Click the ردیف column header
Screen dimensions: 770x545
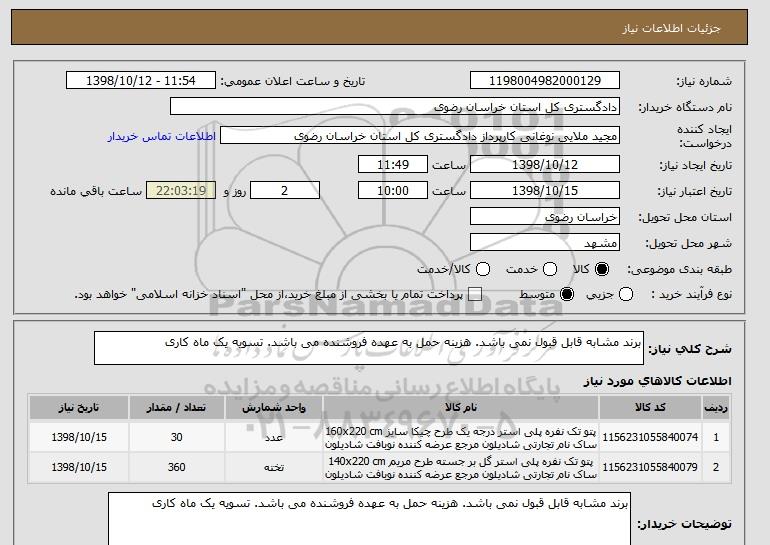pyautogui.click(x=716, y=408)
